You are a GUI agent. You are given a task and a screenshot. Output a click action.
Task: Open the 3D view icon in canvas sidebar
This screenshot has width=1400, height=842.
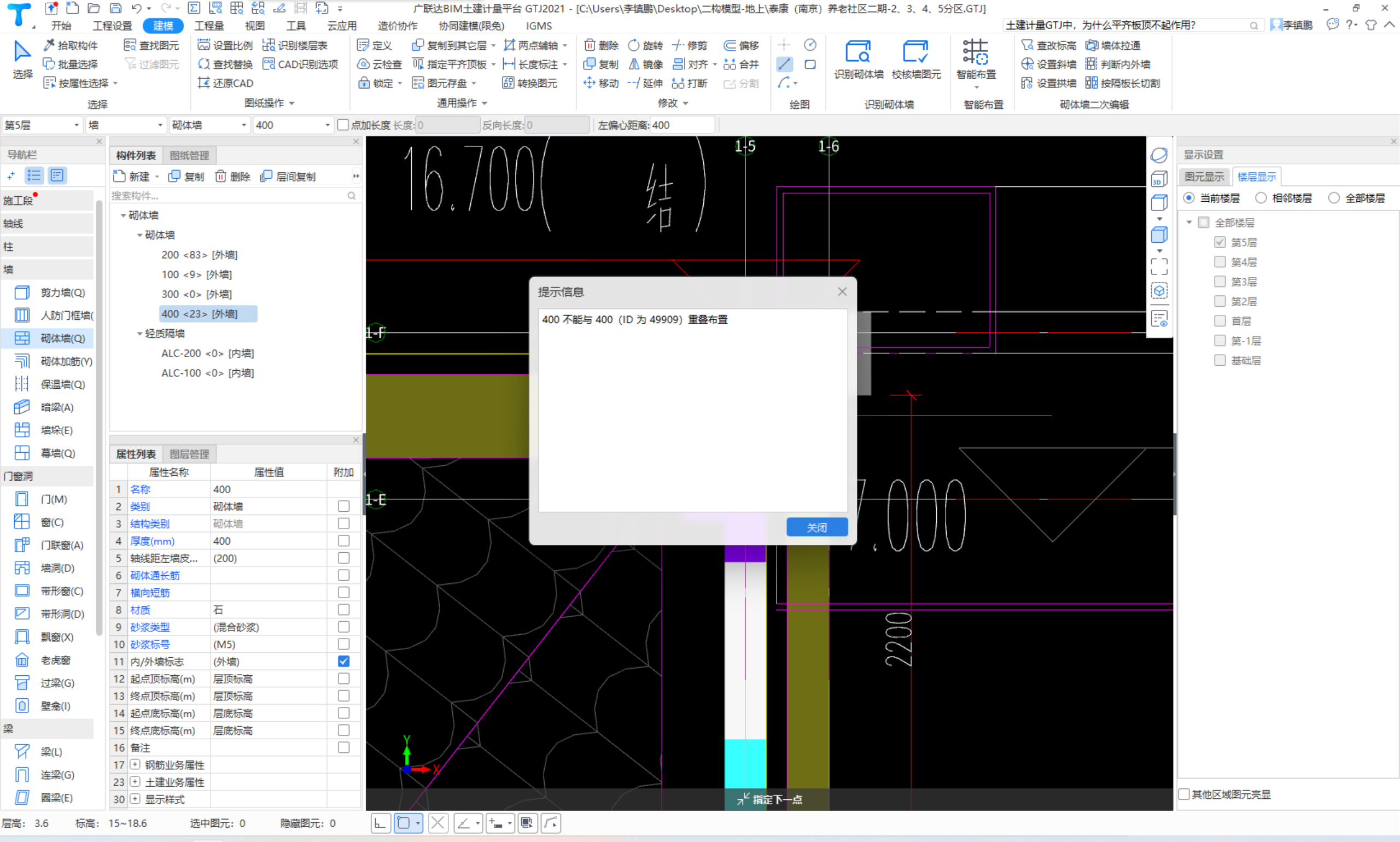coord(1159,179)
